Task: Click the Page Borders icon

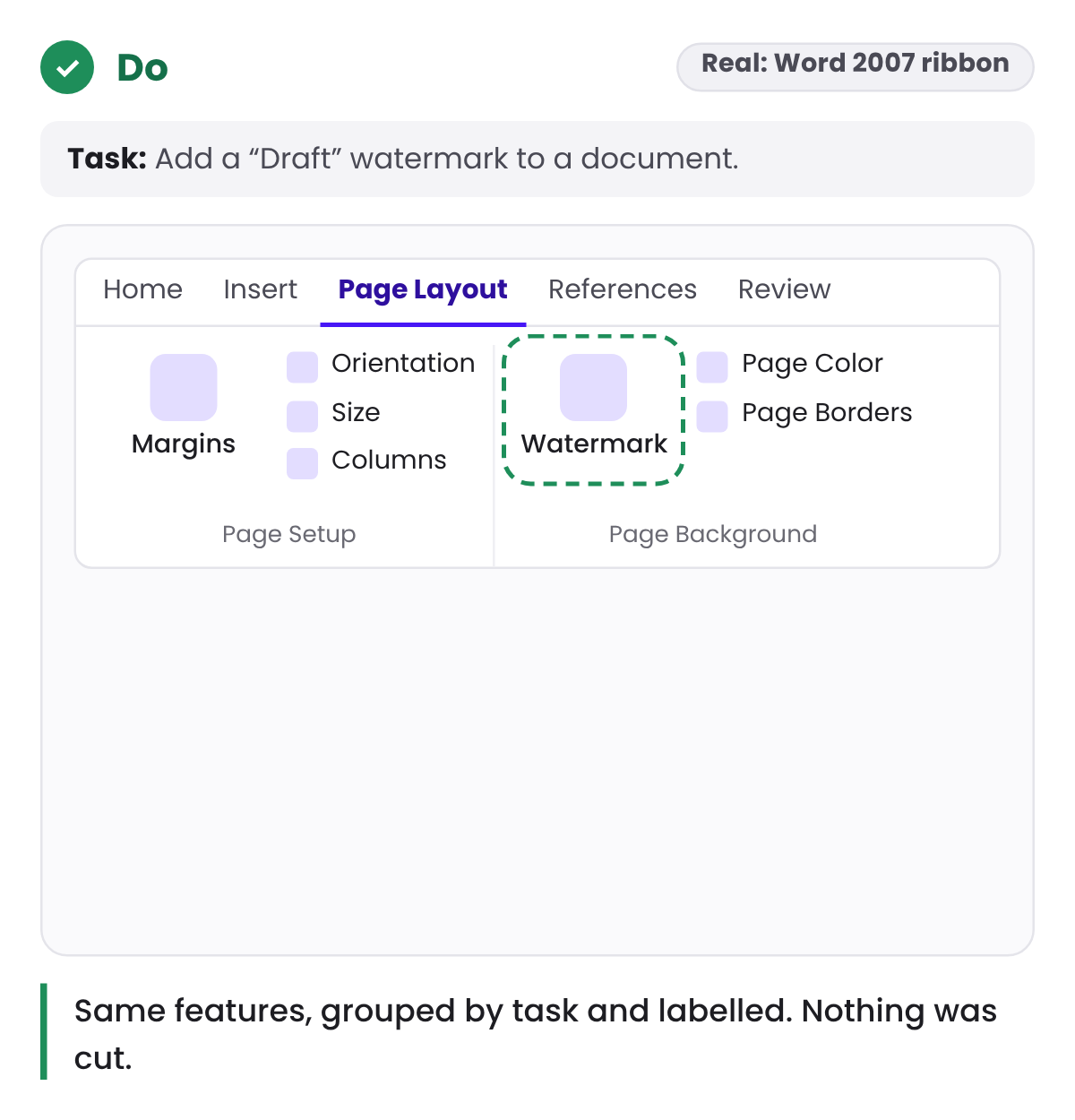Action: [712, 417]
